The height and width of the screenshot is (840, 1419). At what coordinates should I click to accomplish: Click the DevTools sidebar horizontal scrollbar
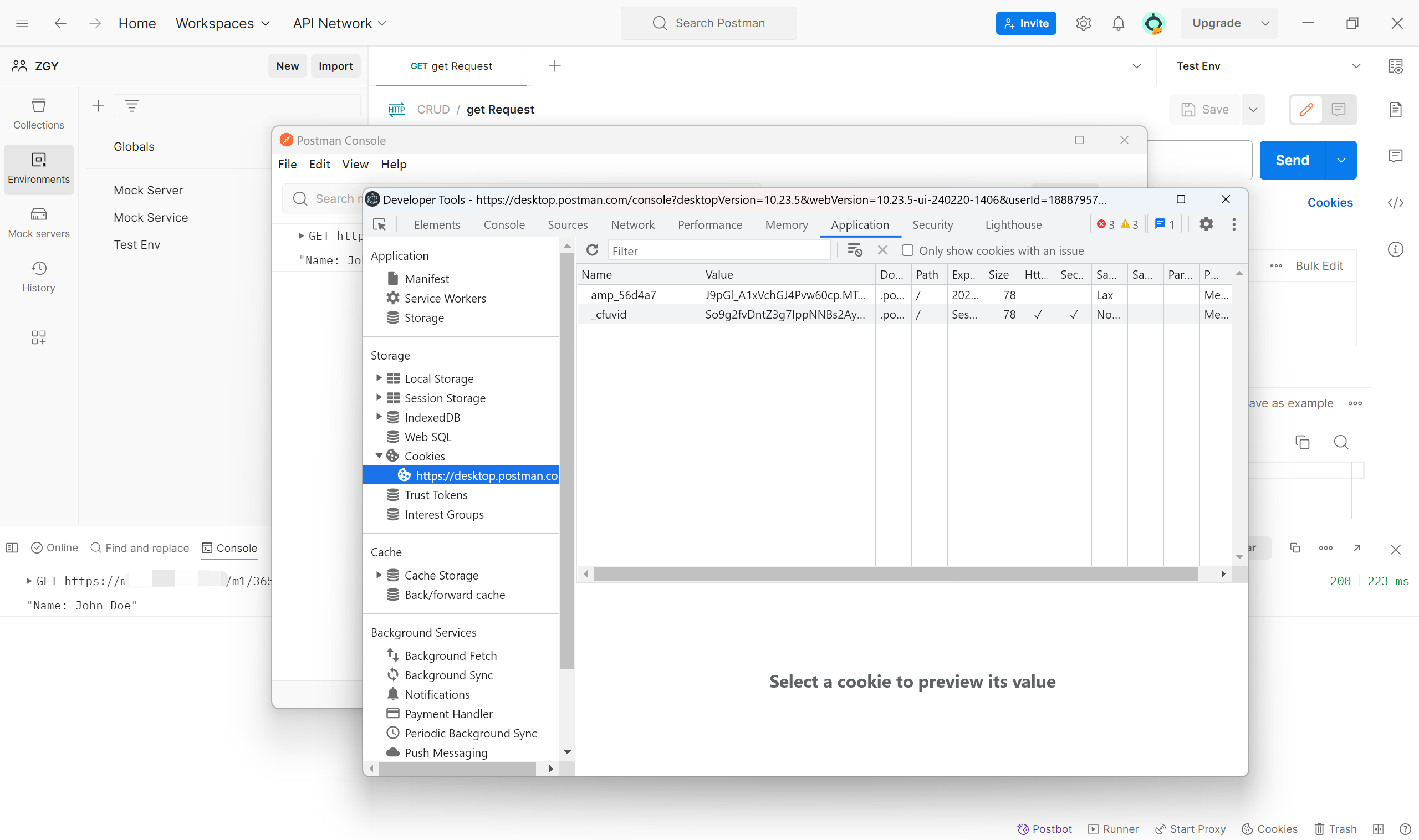pyautogui.click(x=457, y=768)
